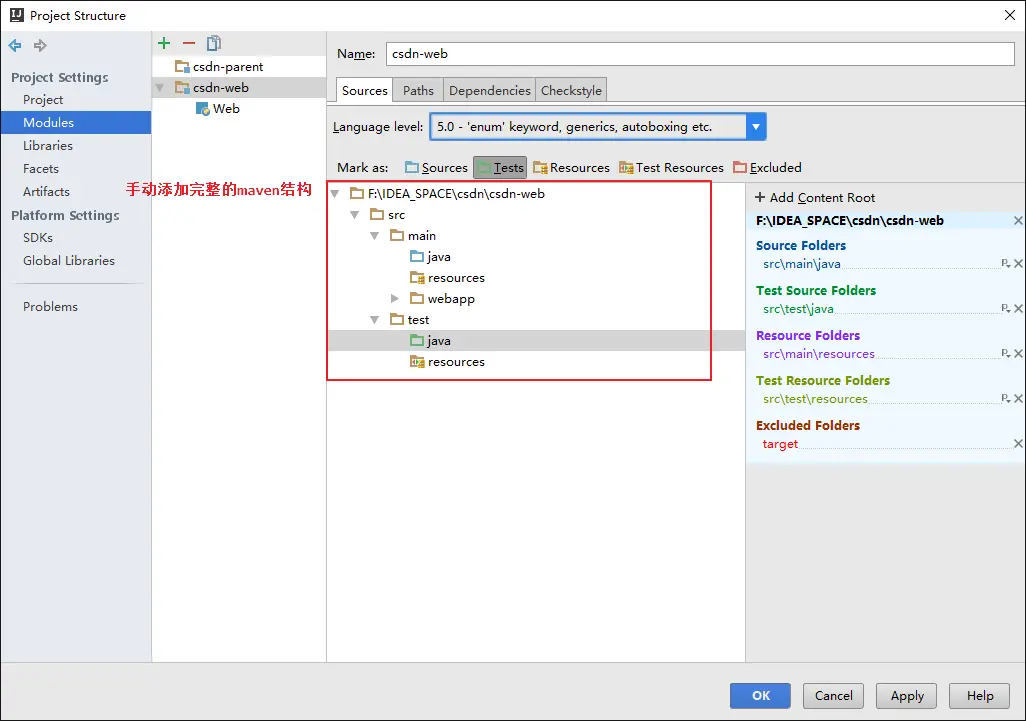The image size is (1026, 721).
Task: Click src\test\java test source entry
Action: [x=798, y=309]
